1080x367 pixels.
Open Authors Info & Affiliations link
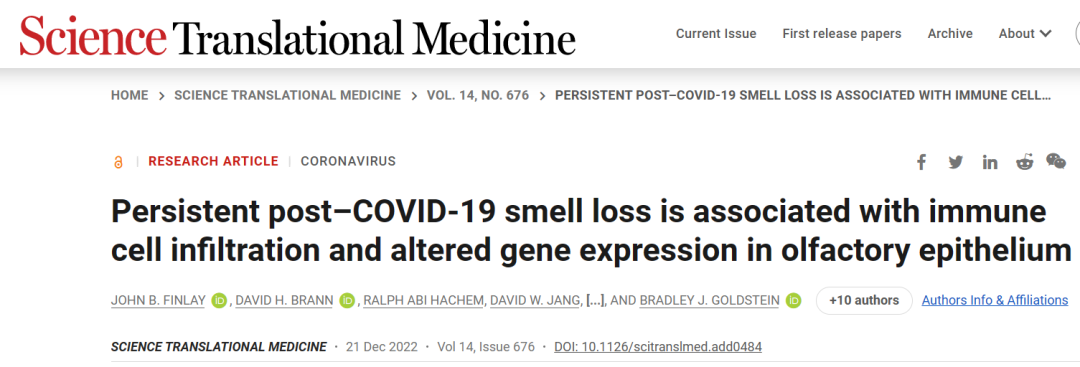(x=995, y=300)
